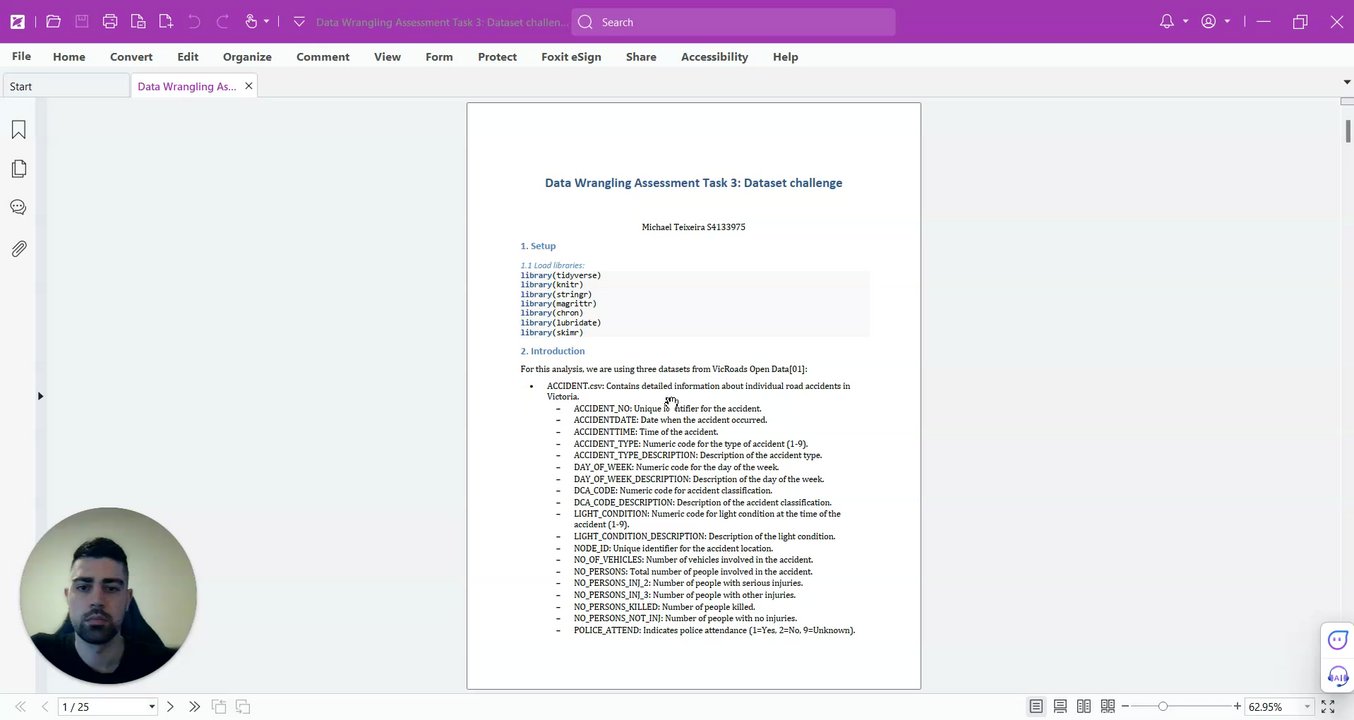The image size is (1354, 720).
Task: Select the Hand tool icon
Action: coord(251,21)
